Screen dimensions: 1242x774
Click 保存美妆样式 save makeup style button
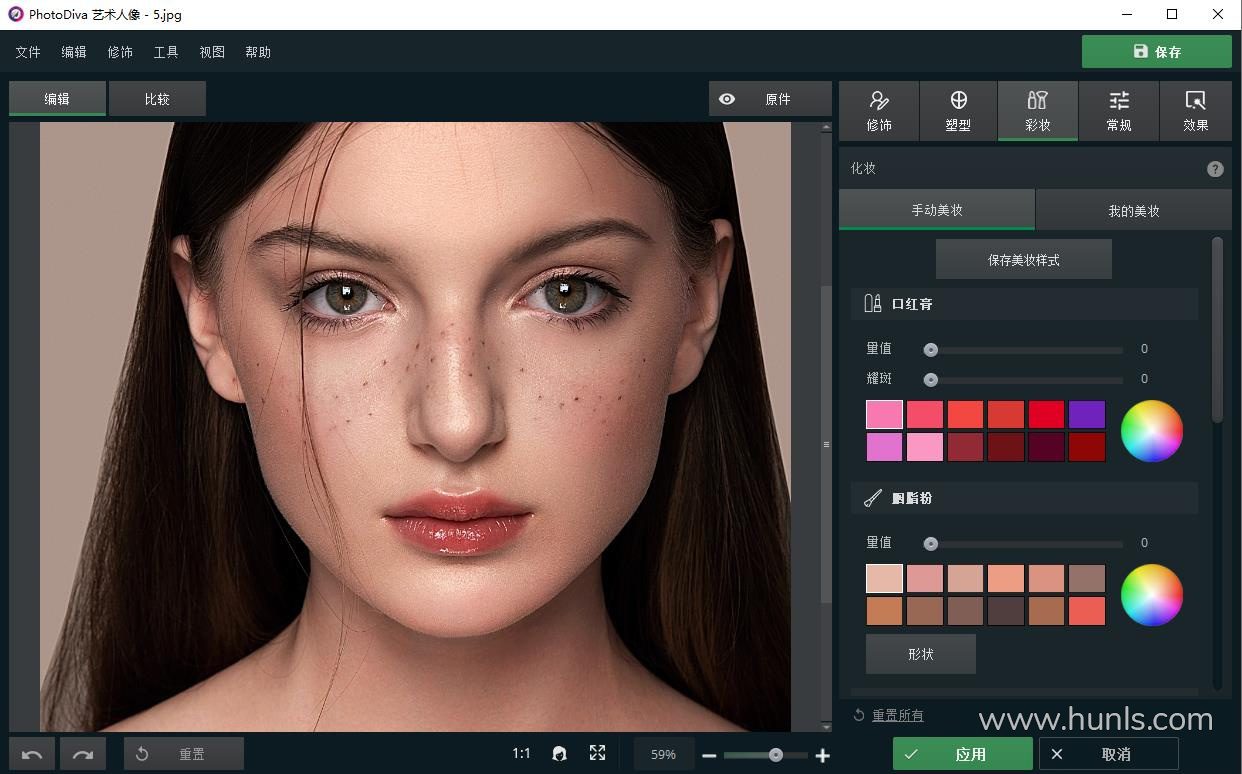(x=1023, y=260)
